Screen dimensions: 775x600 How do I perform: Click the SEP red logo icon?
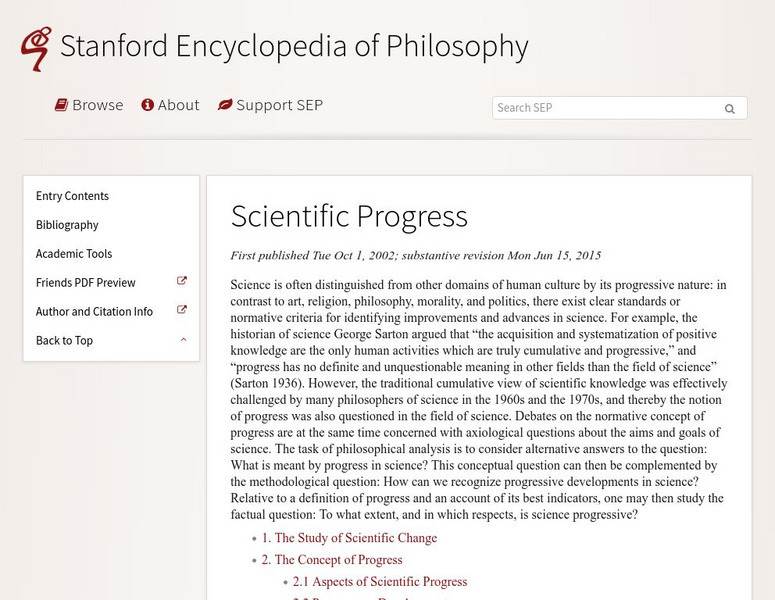[x=36, y=48]
